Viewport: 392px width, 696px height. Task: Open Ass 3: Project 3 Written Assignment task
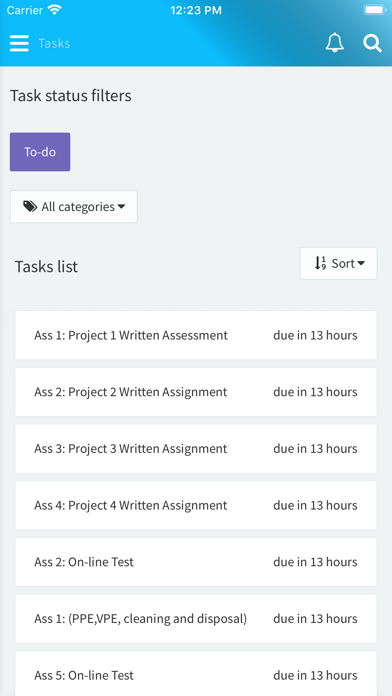click(x=196, y=449)
